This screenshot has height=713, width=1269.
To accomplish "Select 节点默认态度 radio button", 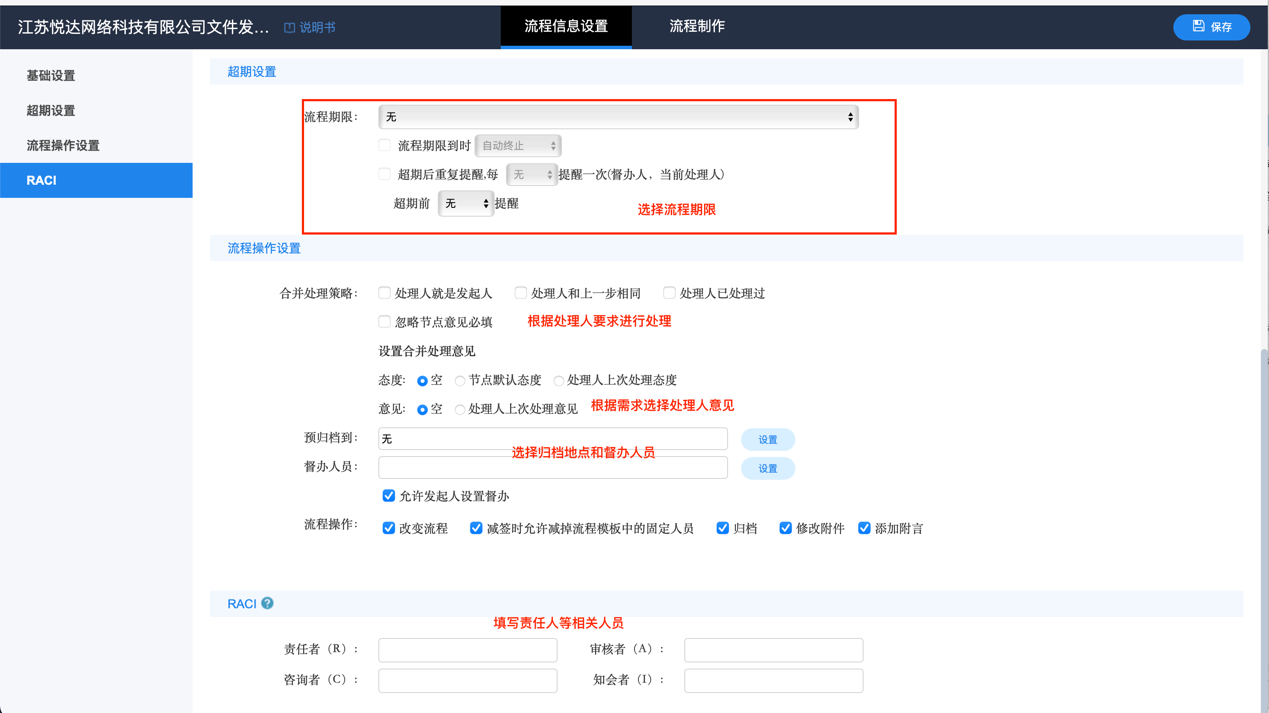I will pos(459,380).
